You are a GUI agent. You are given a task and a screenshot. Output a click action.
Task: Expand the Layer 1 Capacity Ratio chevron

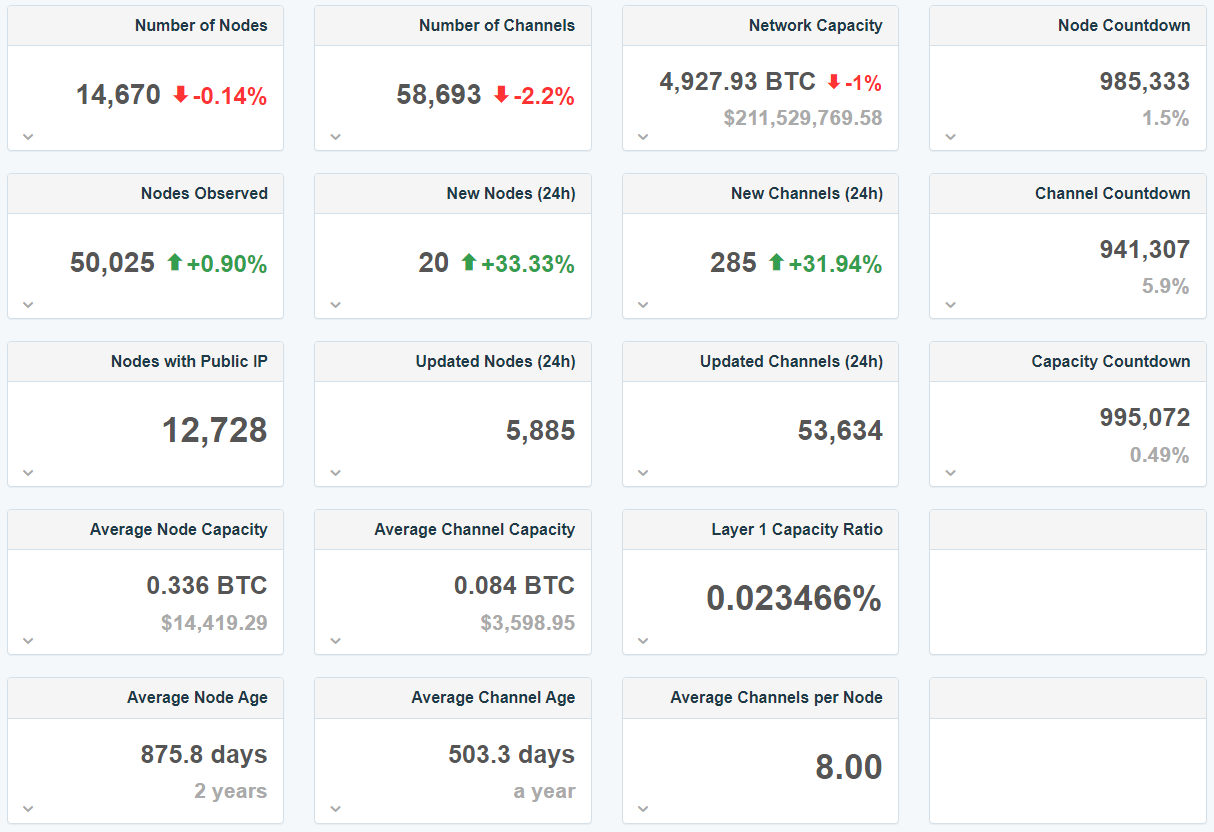tap(643, 641)
